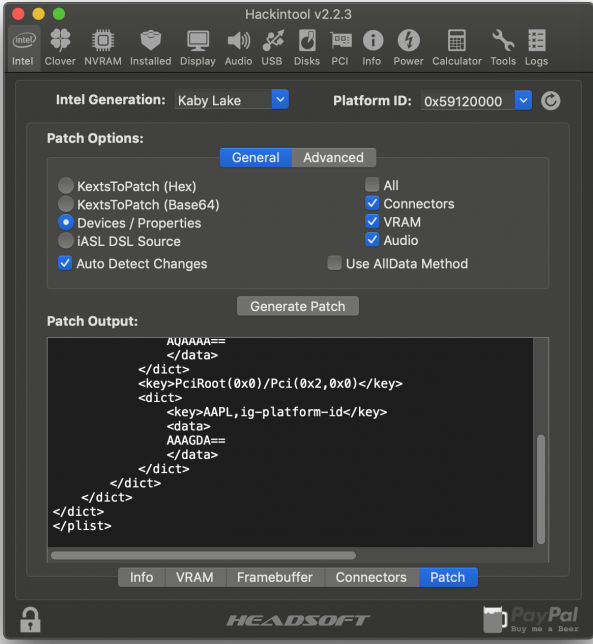Click the padlock icon
593x644 pixels.
(30, 620)
